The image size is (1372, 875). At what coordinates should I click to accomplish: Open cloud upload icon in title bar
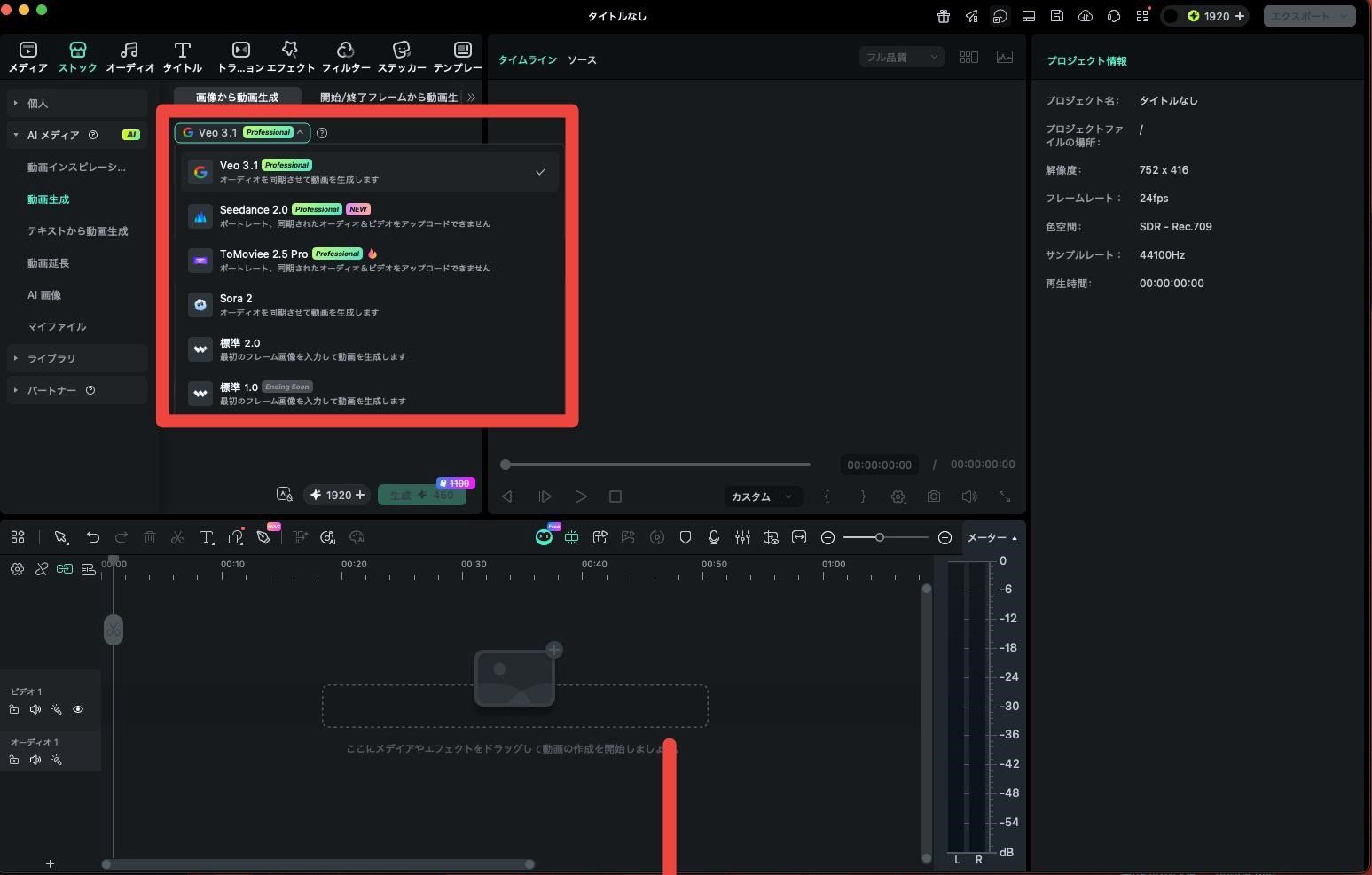click(x=1086, y=16)
